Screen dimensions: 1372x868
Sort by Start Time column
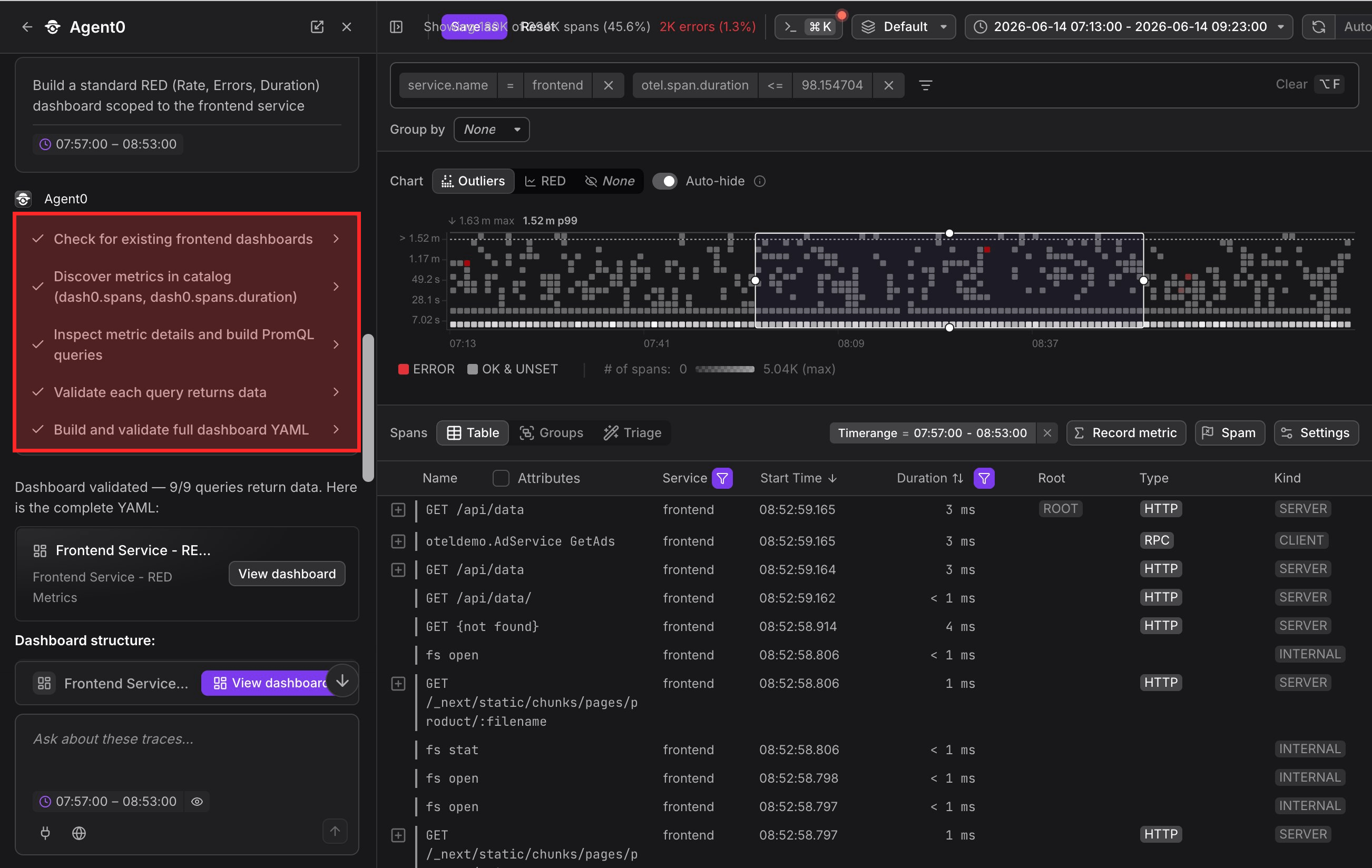click(x=798, y=478)
